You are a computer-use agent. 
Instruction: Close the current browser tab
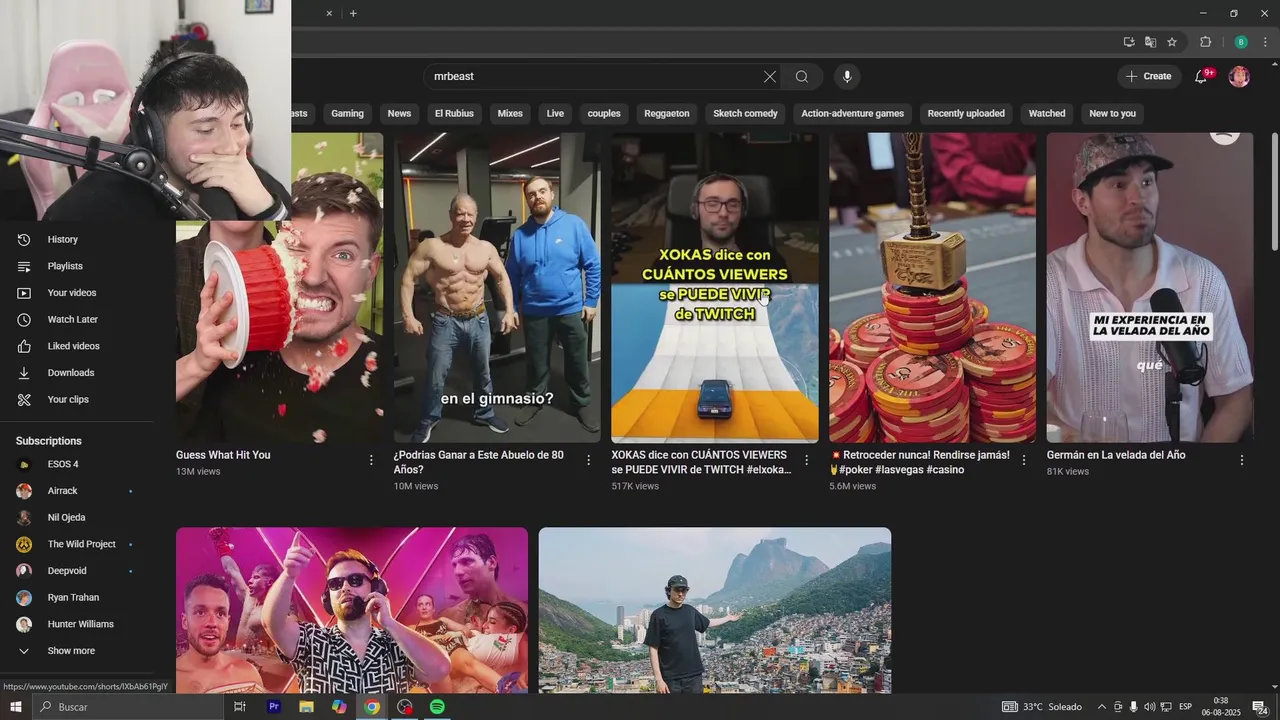pyautogui.click(x=329, y=13)
